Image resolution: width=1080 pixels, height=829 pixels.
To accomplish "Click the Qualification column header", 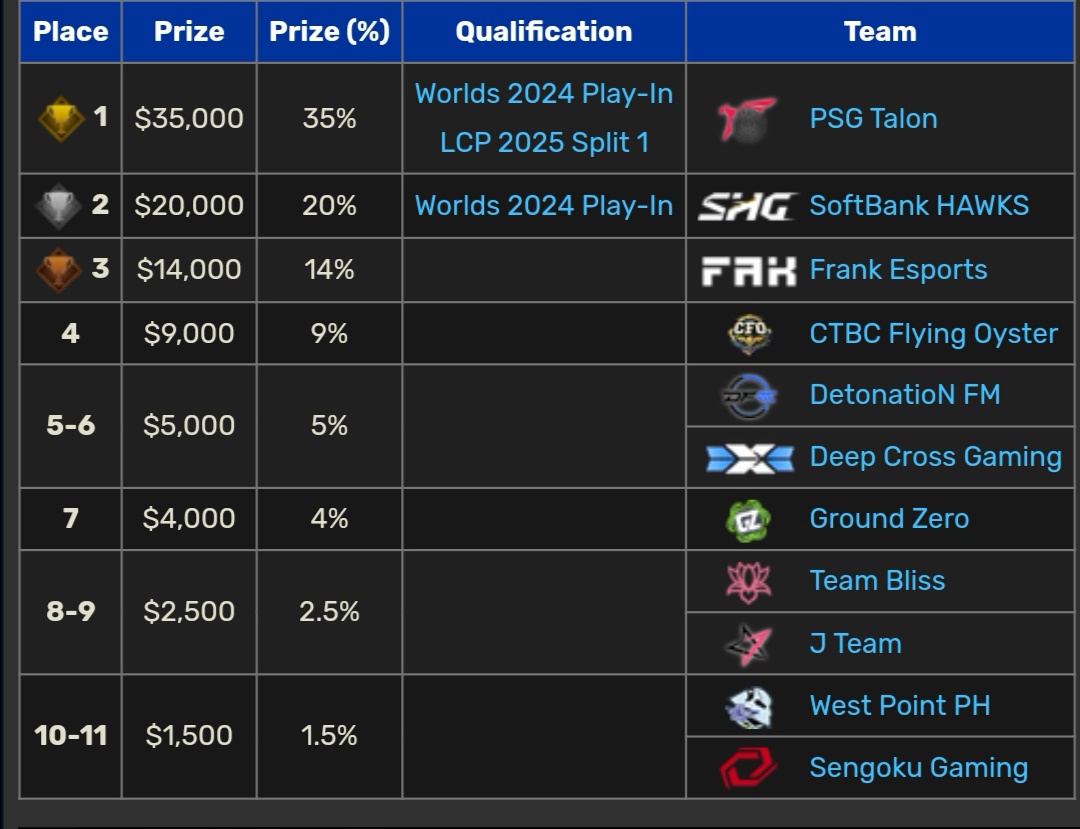I will [x=544, y=32].
